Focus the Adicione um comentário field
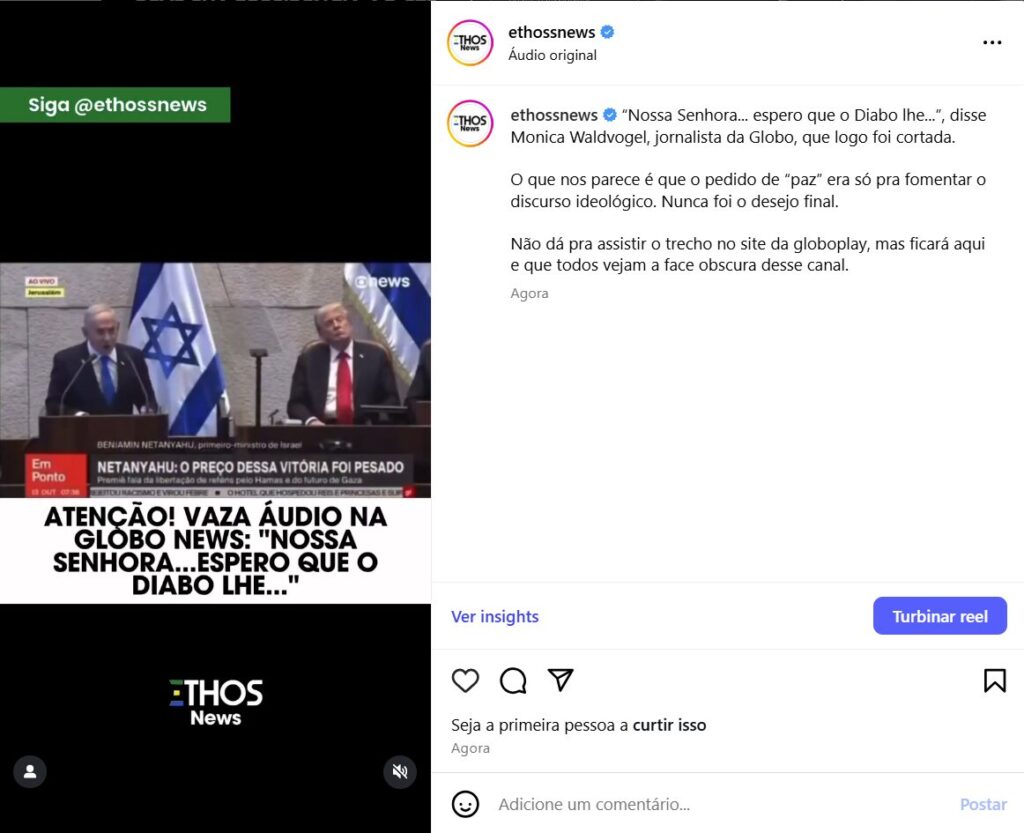Screen dimensions: 1024x833 point(718,804)
